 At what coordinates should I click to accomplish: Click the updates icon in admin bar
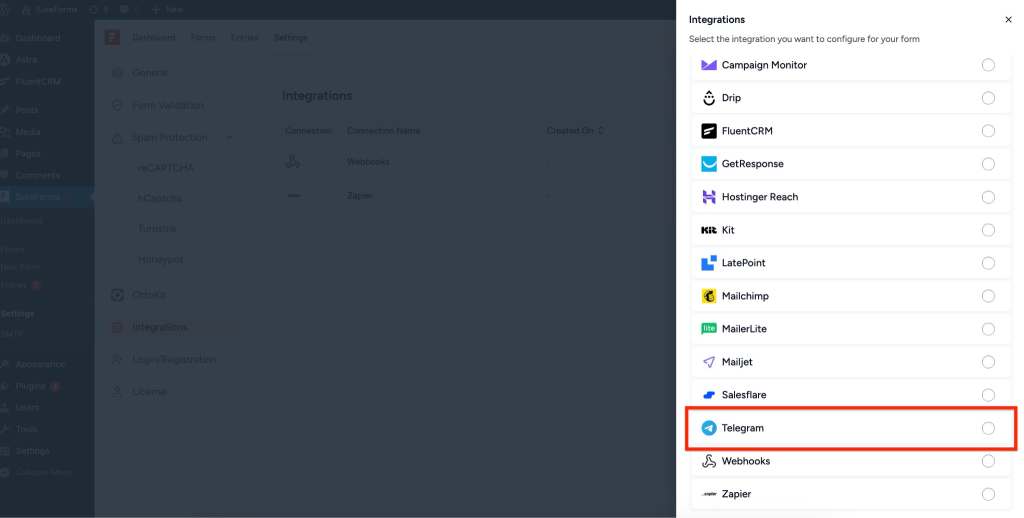tap(93, 10)
